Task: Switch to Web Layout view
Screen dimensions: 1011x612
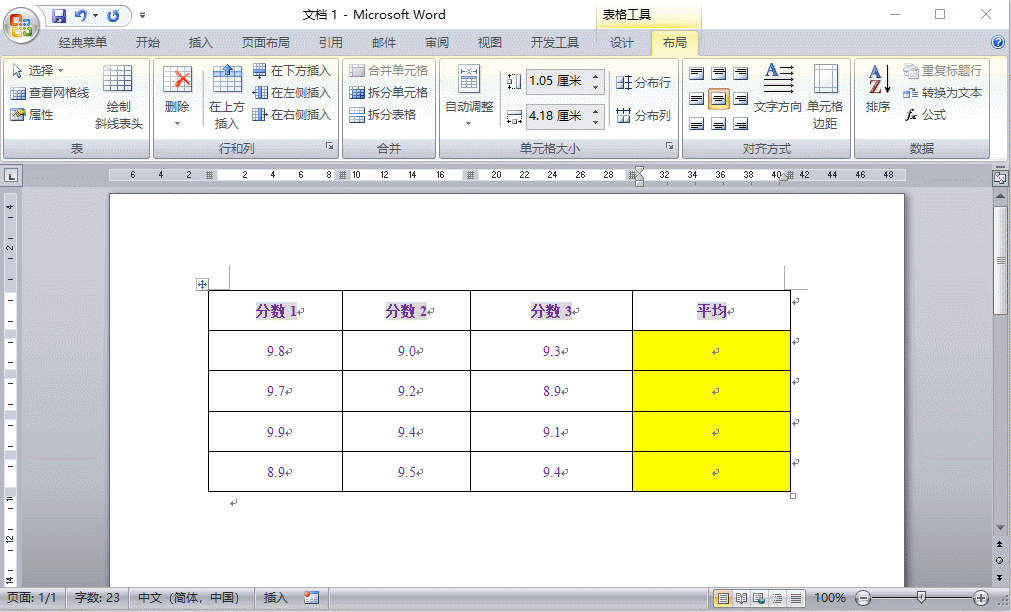Action: pos(760,598)
